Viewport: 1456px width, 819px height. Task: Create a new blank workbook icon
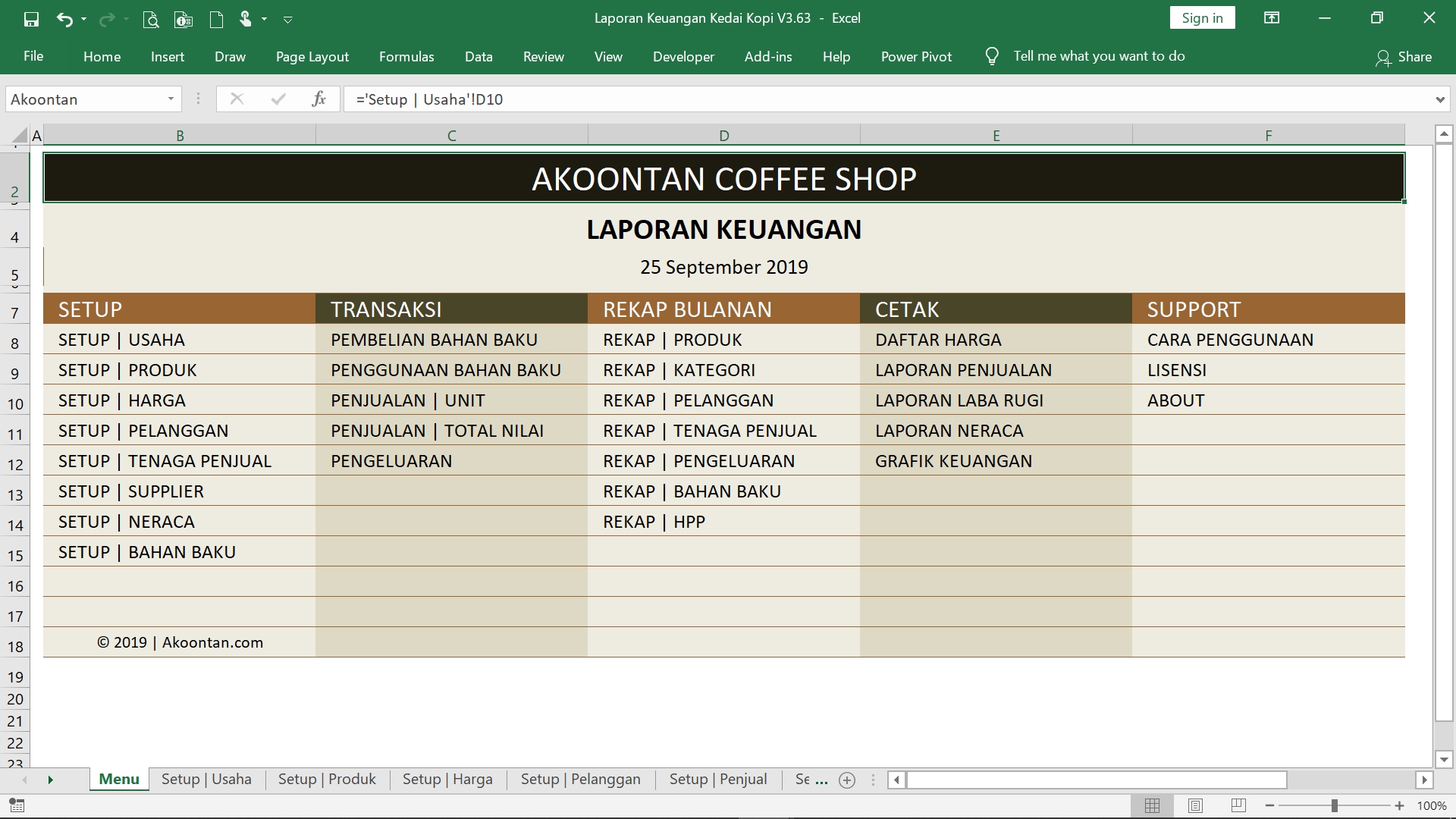click(x=216, y=19)
